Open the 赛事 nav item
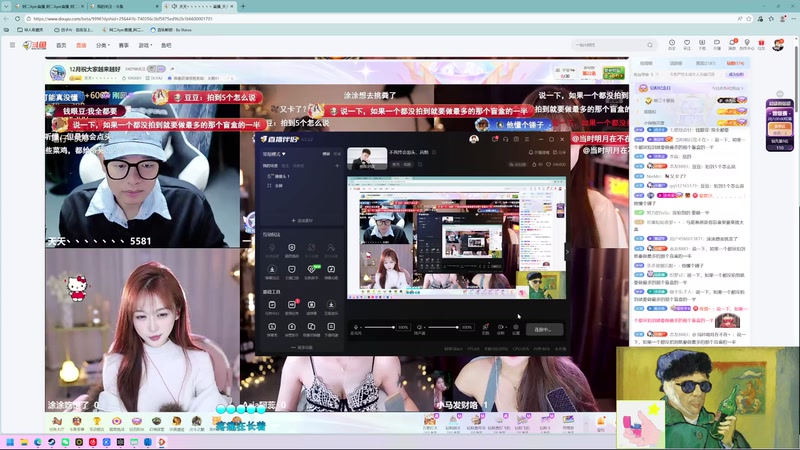Image resolution: width=800 pixels, height=450 pixels. tap(123, 45)
